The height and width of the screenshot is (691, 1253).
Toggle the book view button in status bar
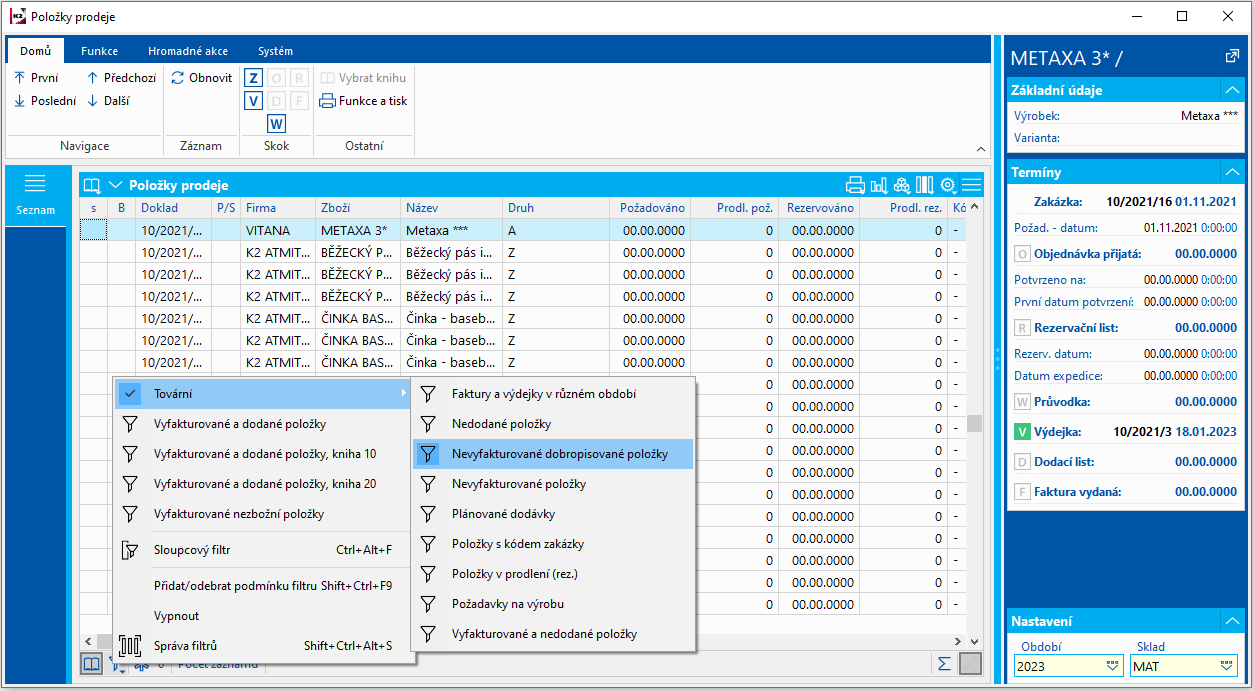click(x=92, y=664)
